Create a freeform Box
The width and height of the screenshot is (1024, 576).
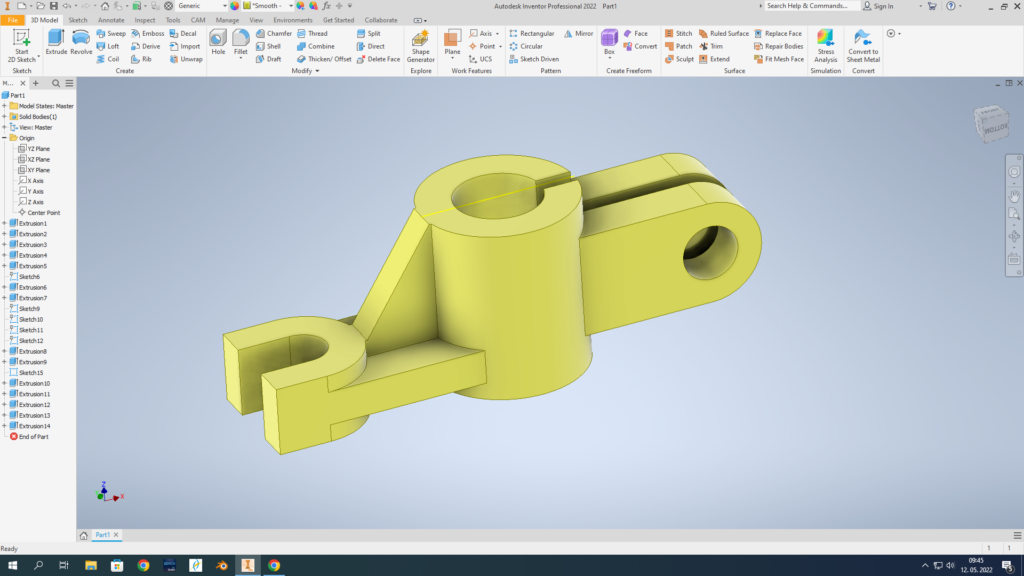609,42
